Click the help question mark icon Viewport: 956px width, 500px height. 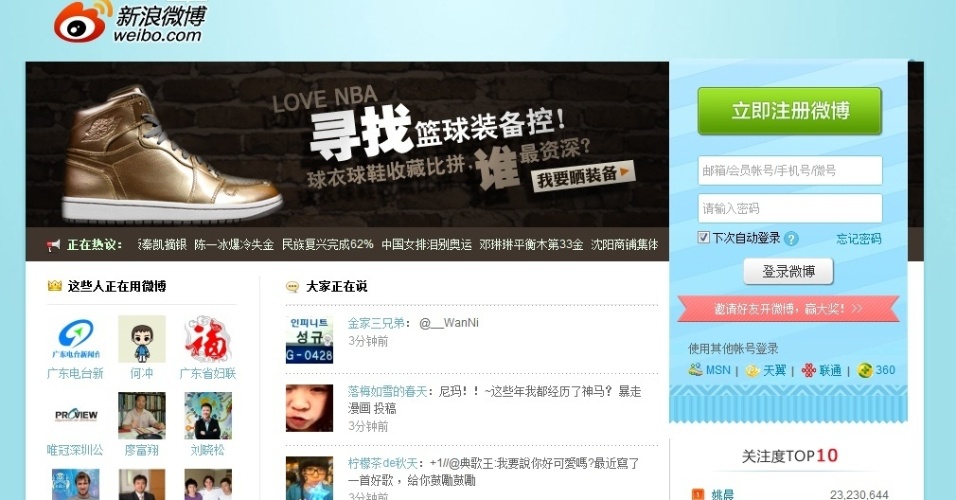791,238
